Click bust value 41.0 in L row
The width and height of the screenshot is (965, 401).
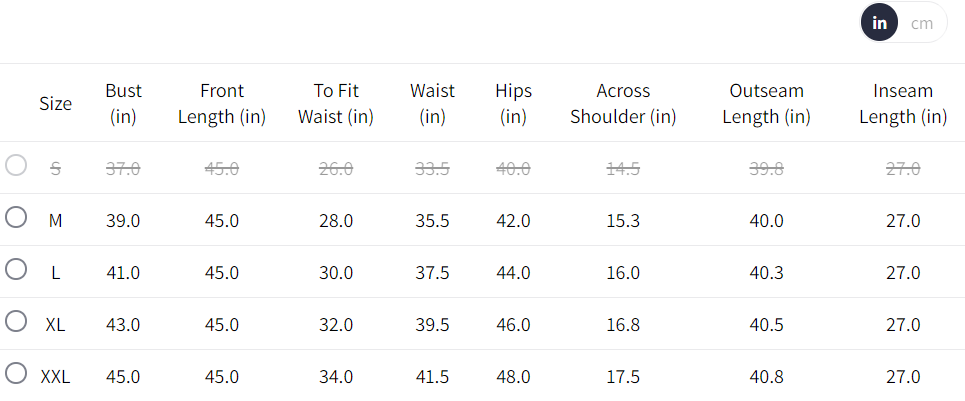pos(123,272)
